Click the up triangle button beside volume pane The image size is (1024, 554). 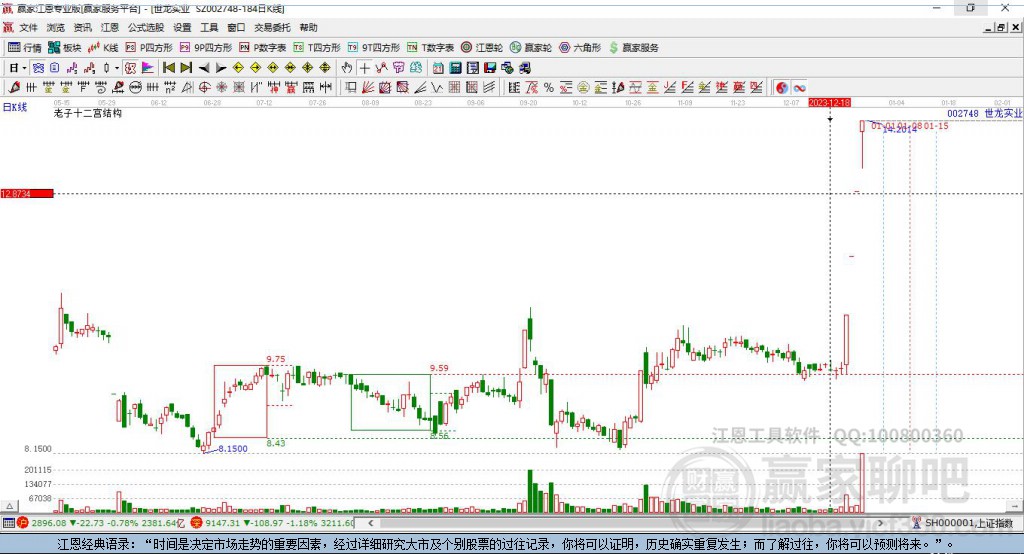coord(9,506)
